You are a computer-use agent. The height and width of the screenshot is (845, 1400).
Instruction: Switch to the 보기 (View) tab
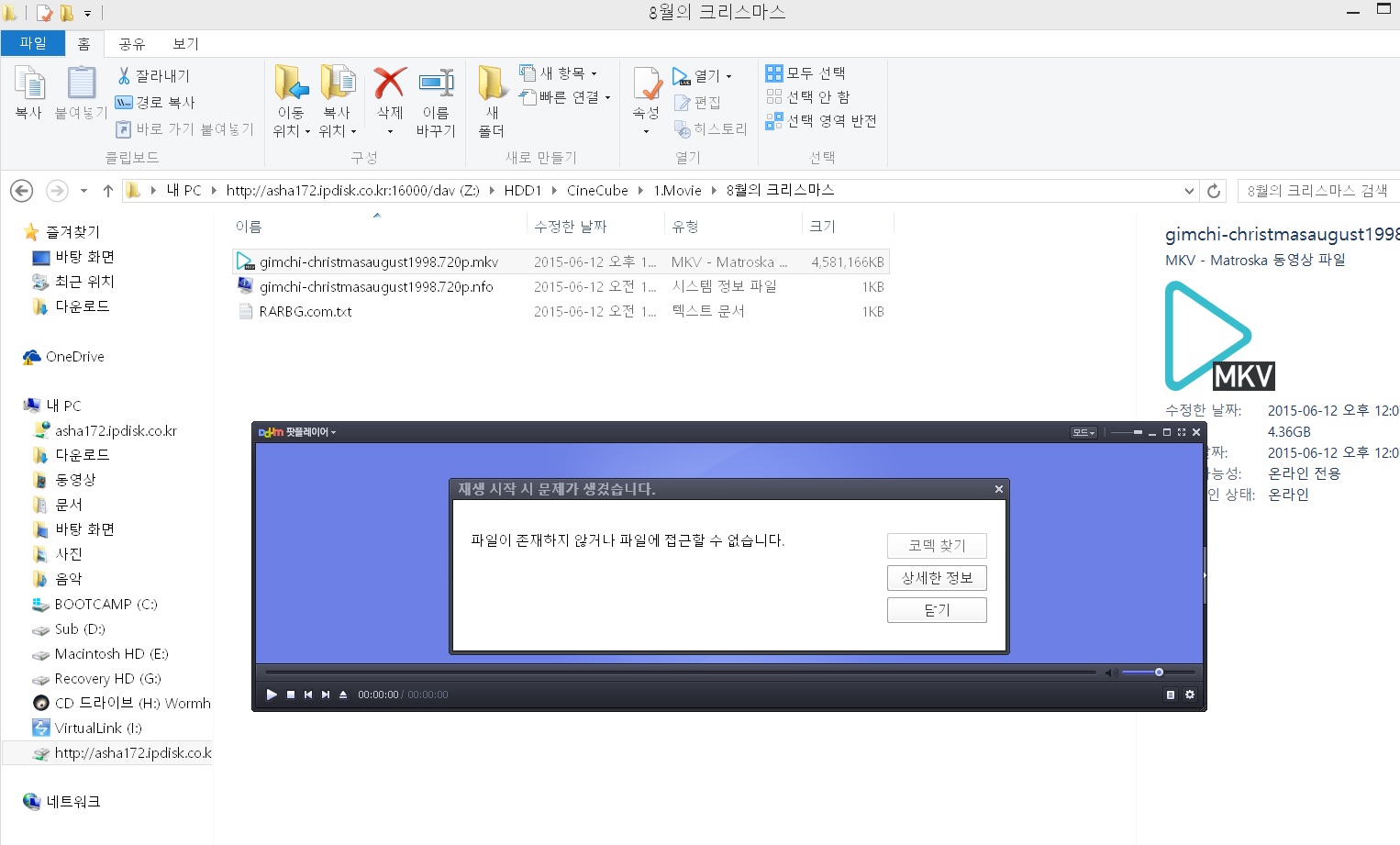click(x=185, y=43)
